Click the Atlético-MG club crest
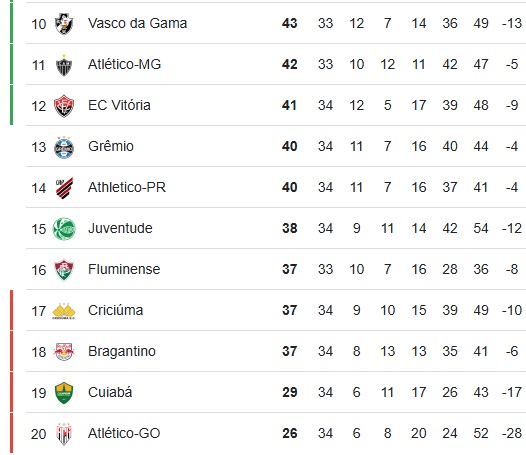The image size is (526, 455). 64,65
